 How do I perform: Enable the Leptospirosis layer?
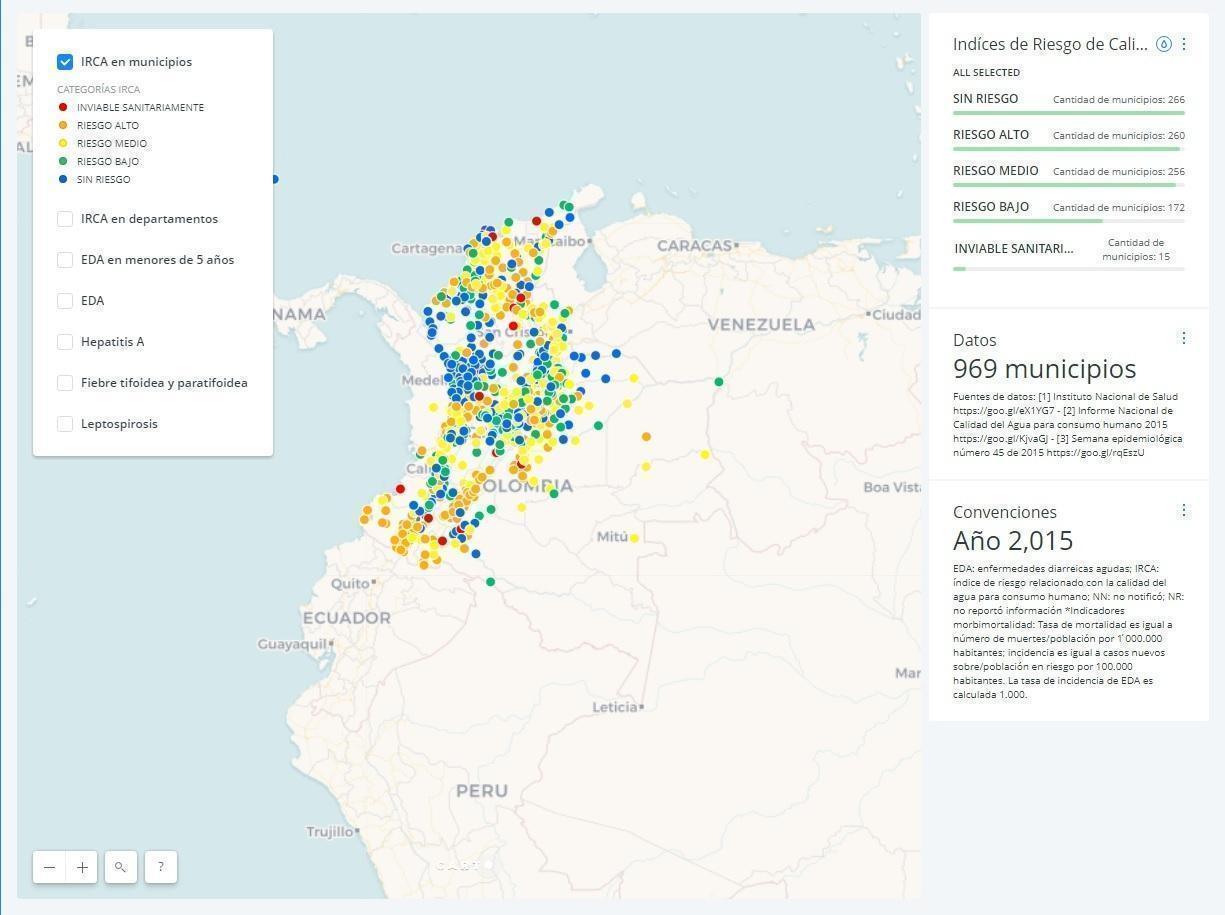[65, 423]
